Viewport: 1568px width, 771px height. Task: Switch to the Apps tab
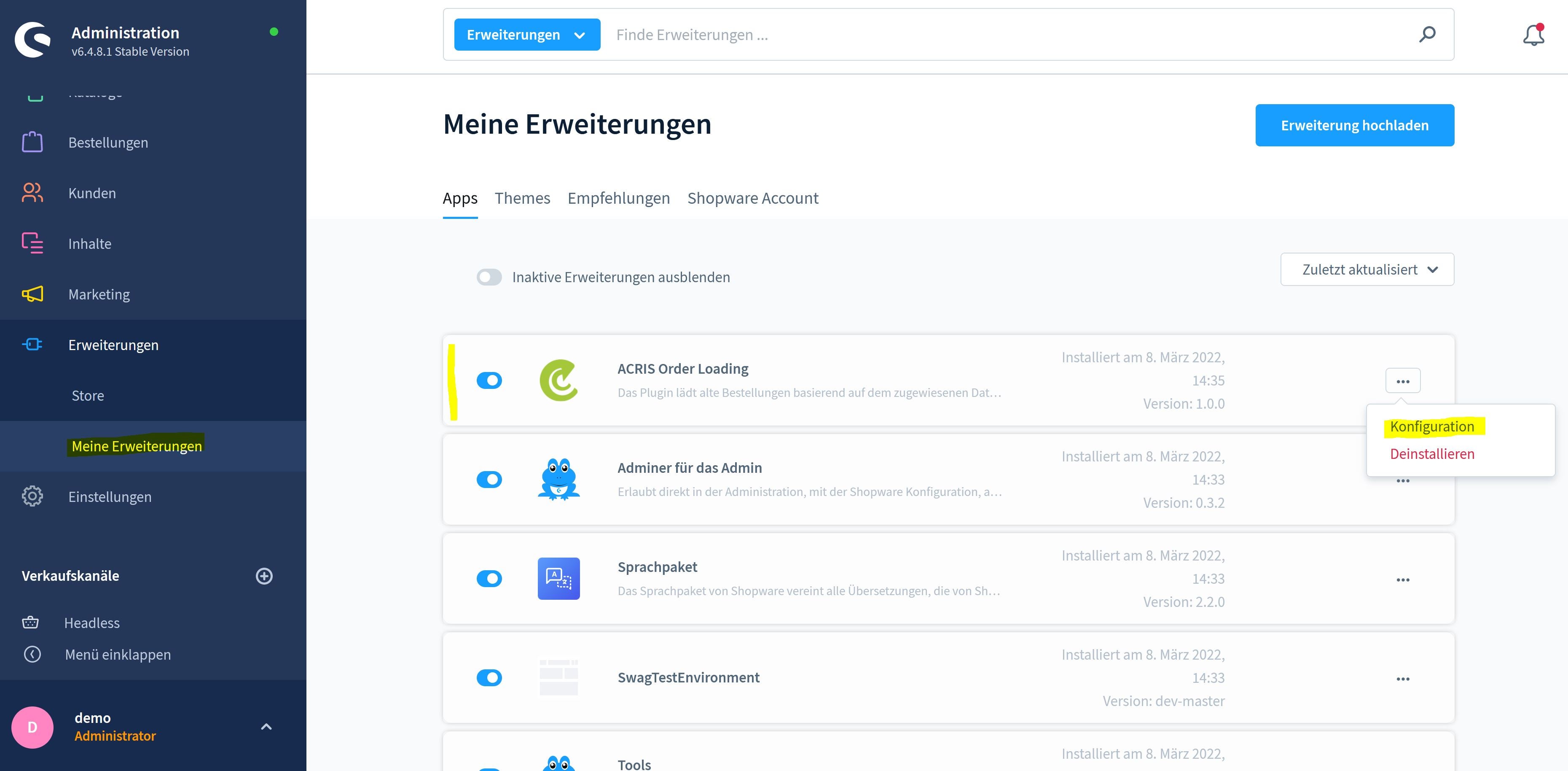(460, 198)
